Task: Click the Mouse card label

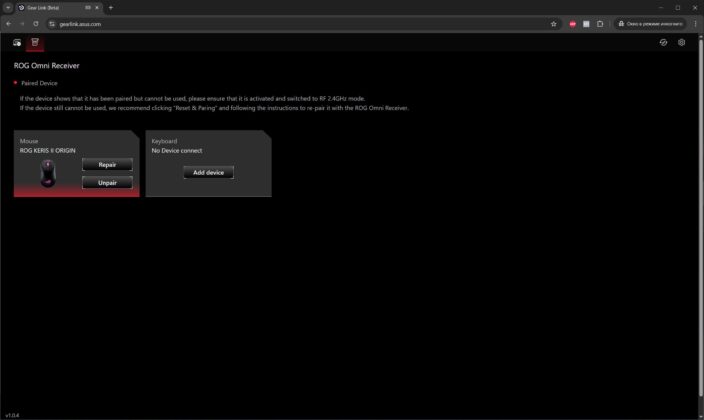Action: pos(29,141)
